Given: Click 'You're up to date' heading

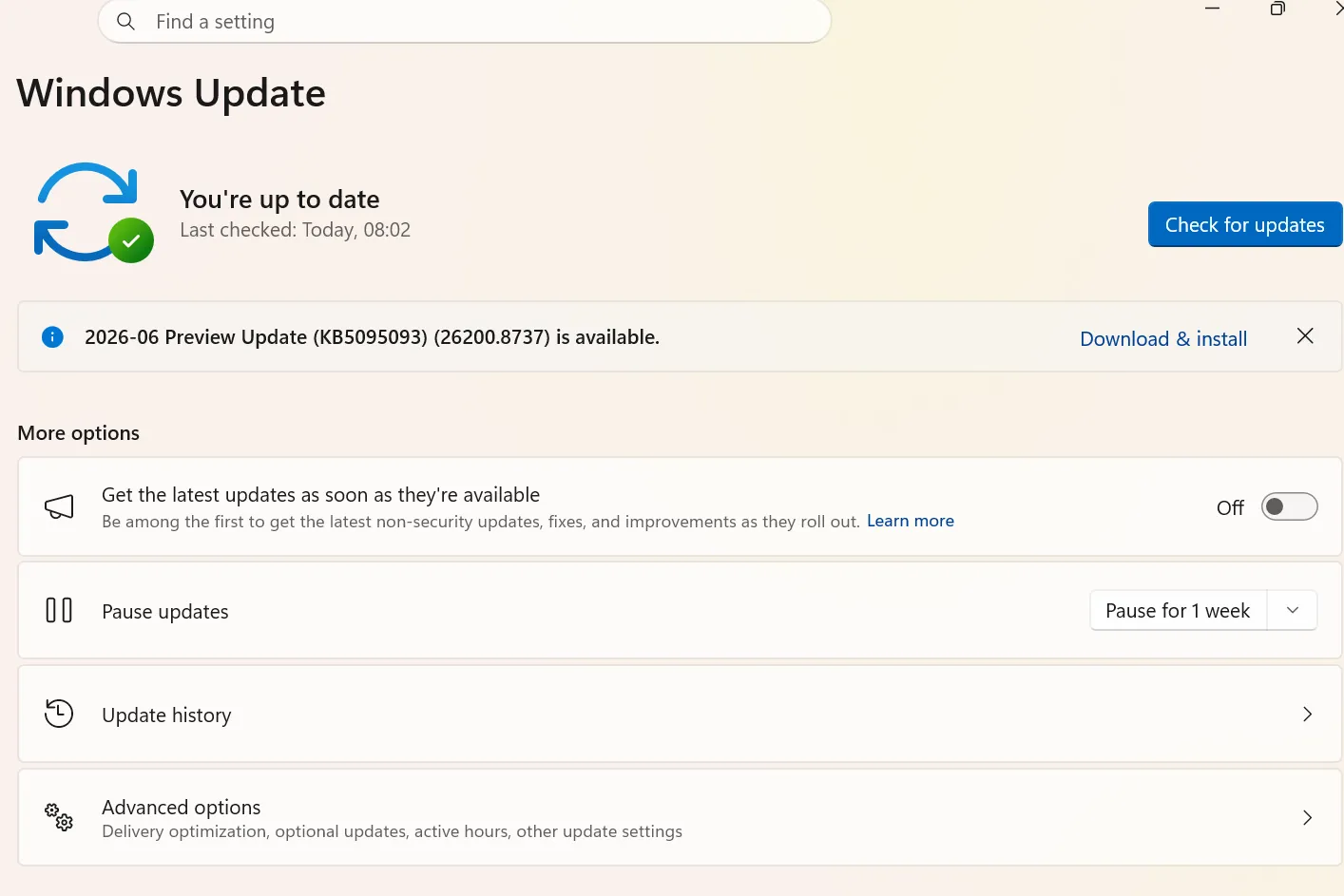Looking at the screenshot, I should click(x=279, y=199).
